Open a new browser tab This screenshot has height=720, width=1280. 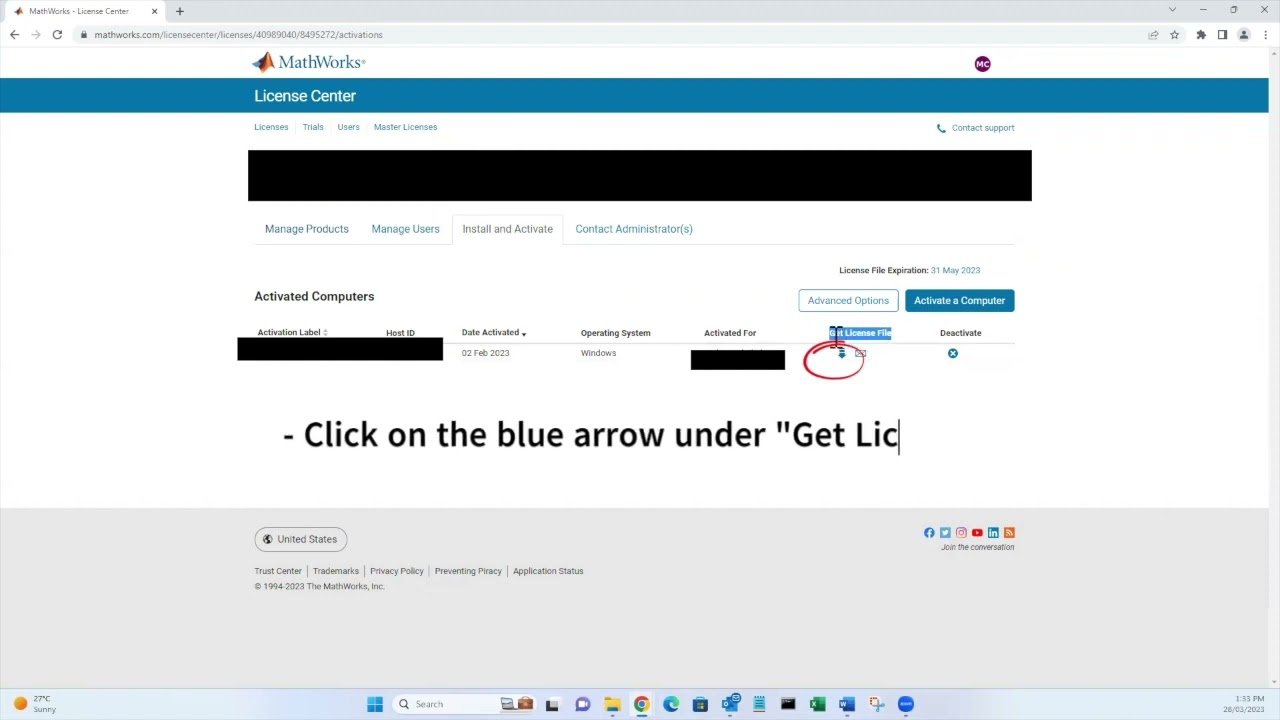click(180, 11)
